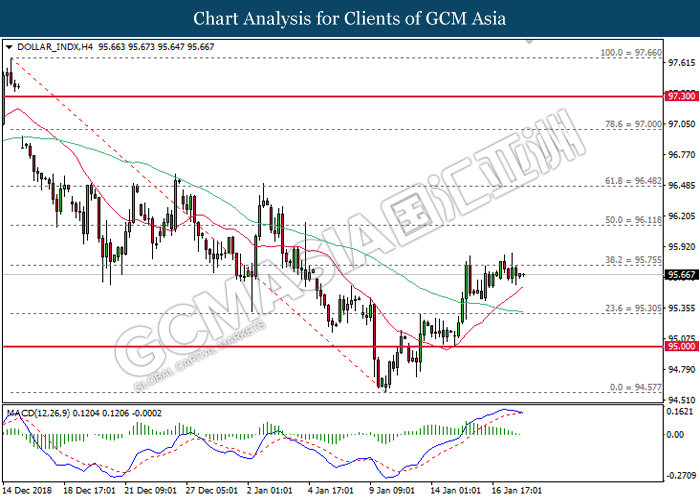Click the 2 Jan 01:01 time label
The height and width of the screenshot is (500, 700).
pos(270,491)
